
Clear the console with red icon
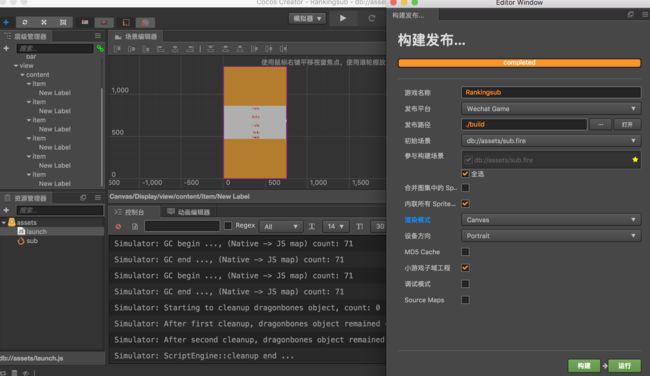click(x=119, y=226)
